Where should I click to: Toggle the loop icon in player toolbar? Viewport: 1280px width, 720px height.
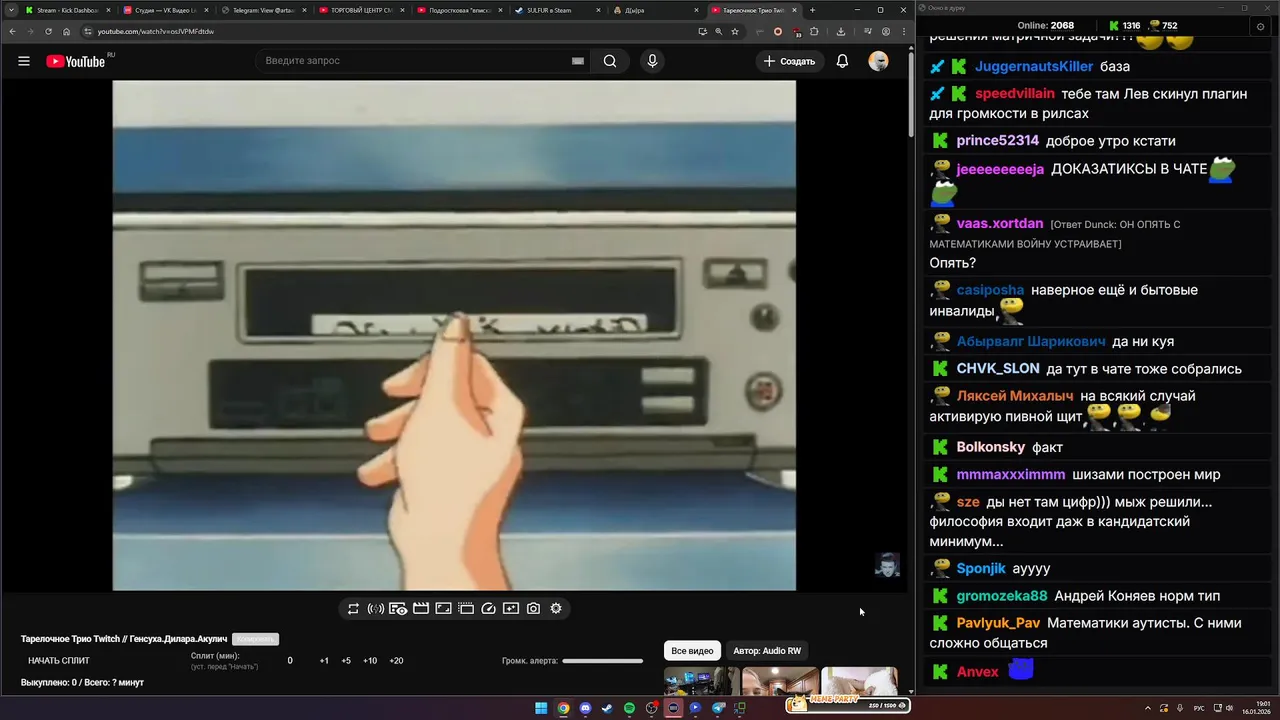(x=353, y=608)
